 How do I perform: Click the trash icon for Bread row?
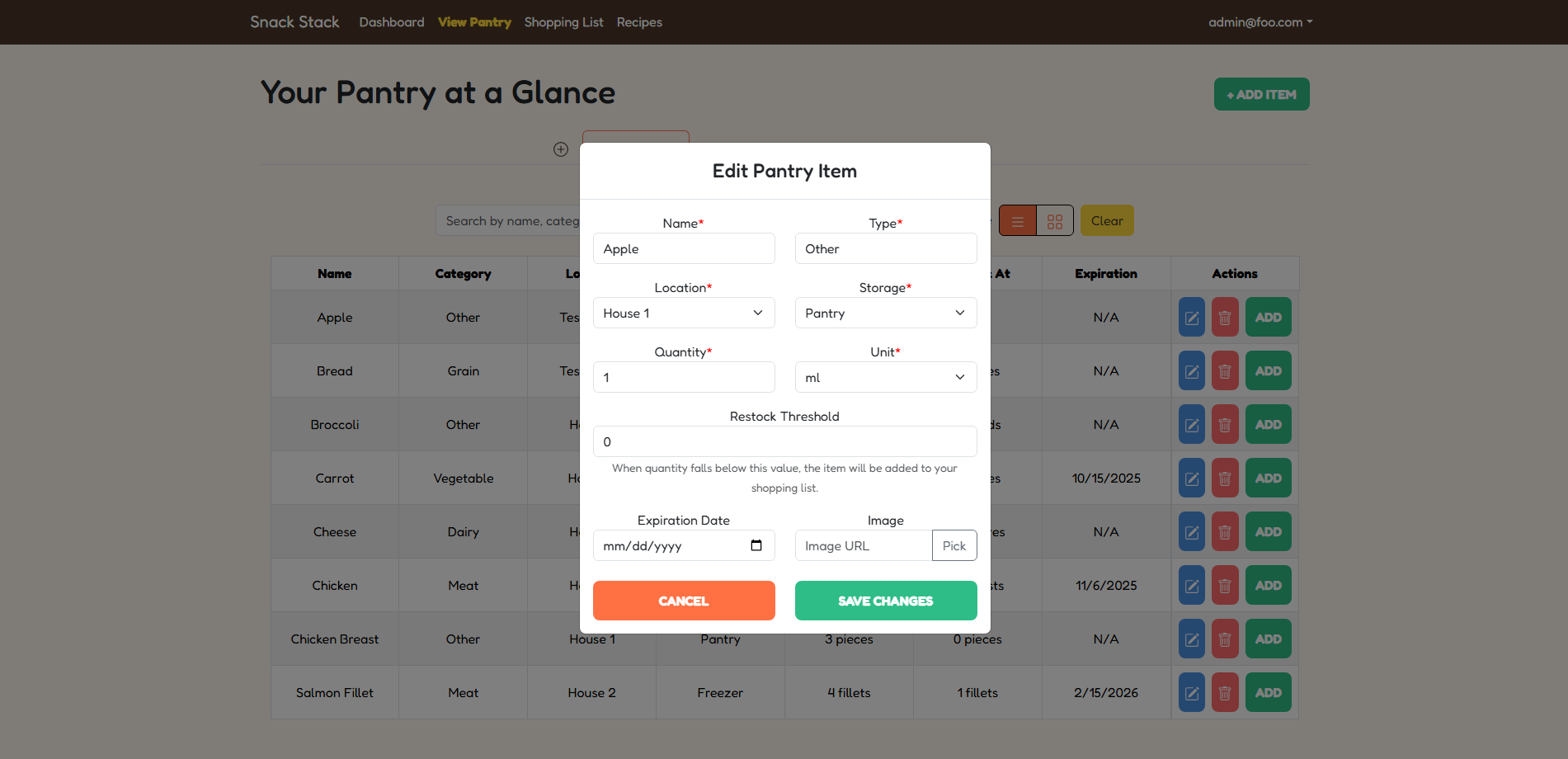click(x=1225, y=371)
